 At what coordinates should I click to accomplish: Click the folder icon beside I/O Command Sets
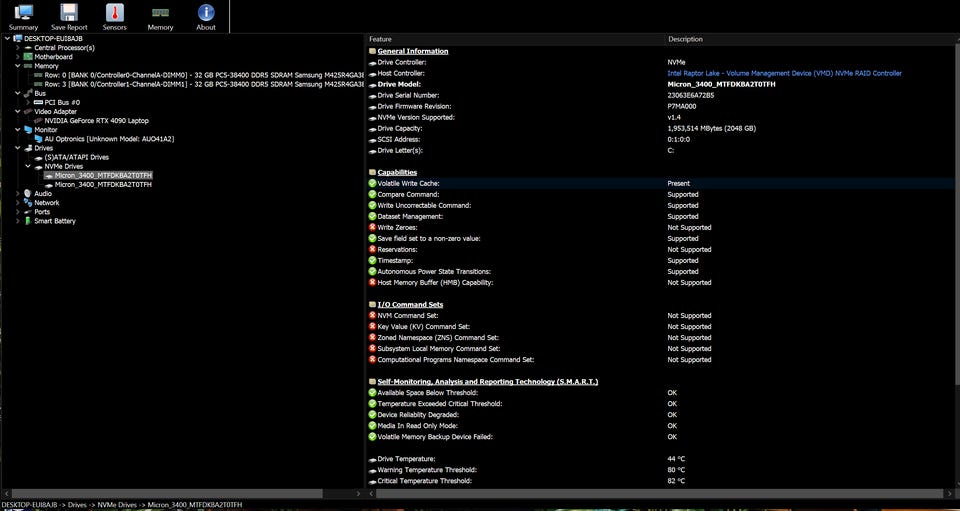click(372, 305)
